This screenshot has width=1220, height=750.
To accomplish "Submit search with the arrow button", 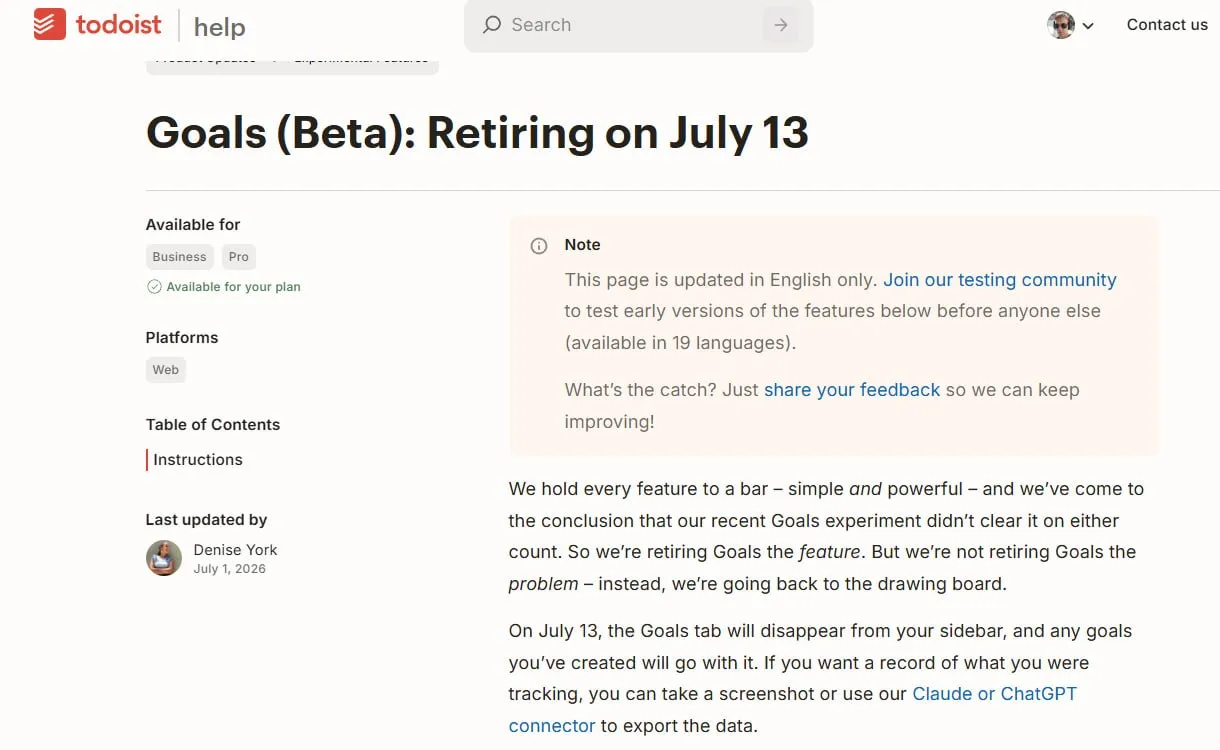I will [781, 25].
